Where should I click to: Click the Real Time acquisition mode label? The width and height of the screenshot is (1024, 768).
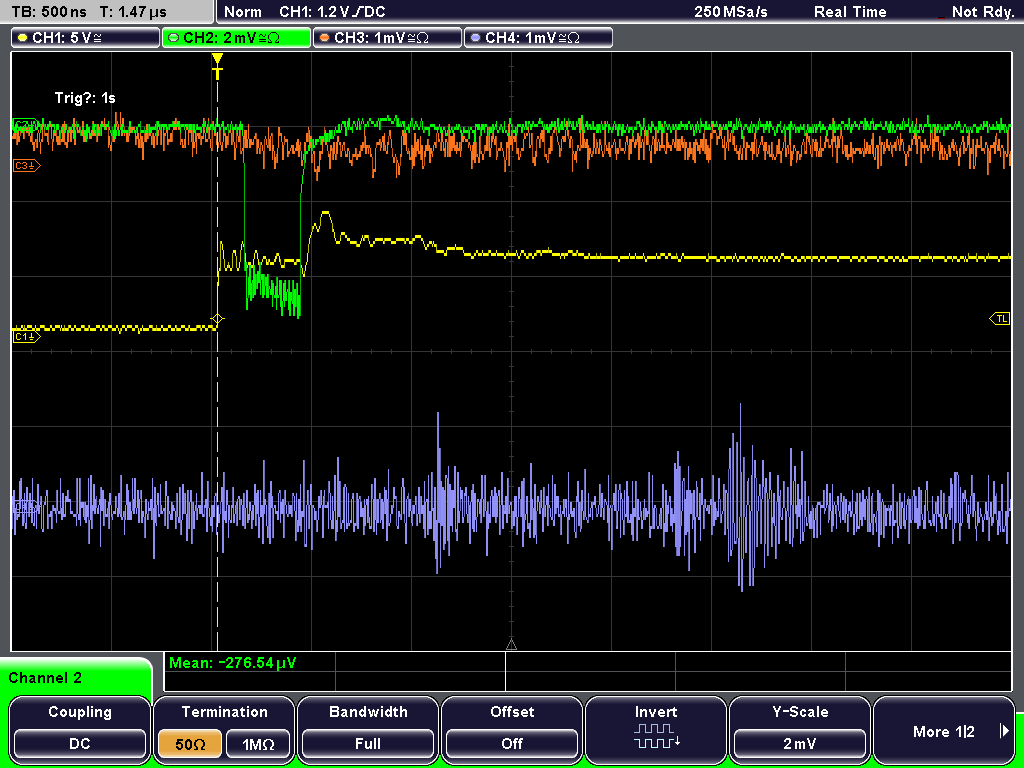point(850,11)
